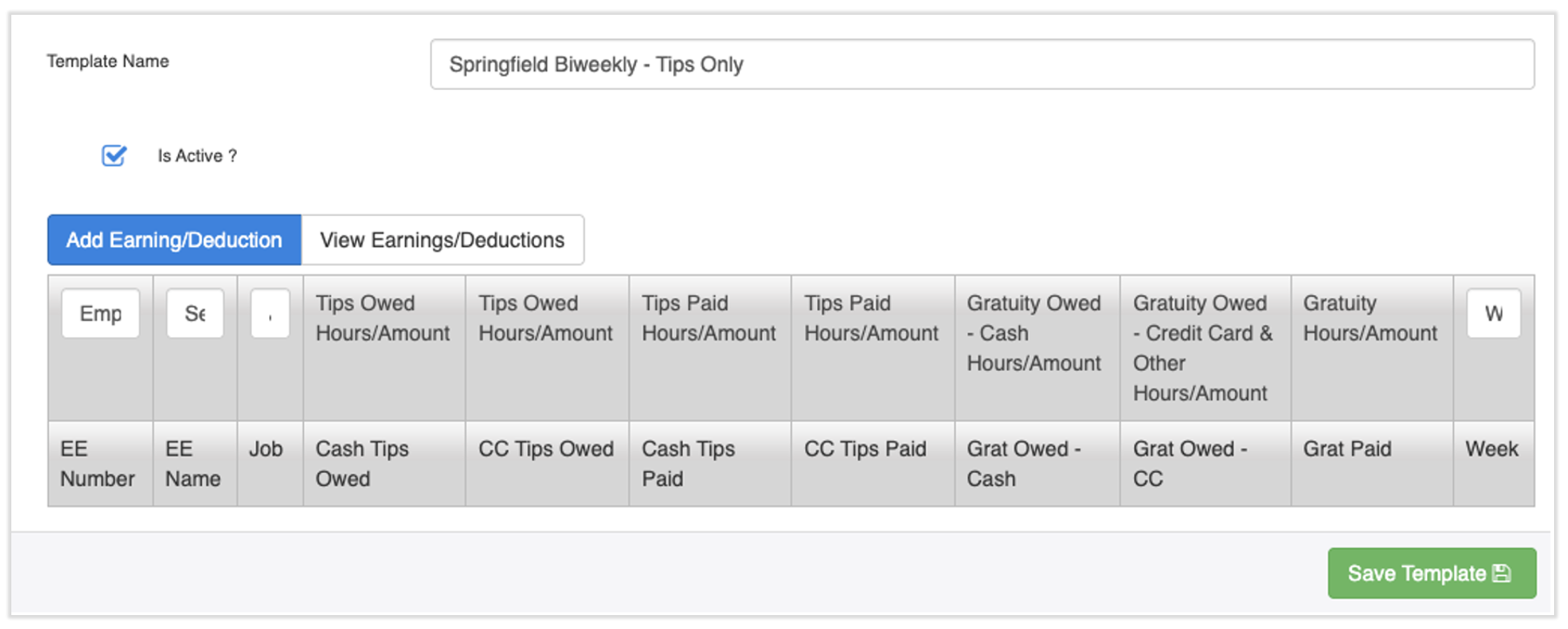The image size is (1568, 629).
Task: Edit the Template Name text field
Action: (x=981, y=64)
